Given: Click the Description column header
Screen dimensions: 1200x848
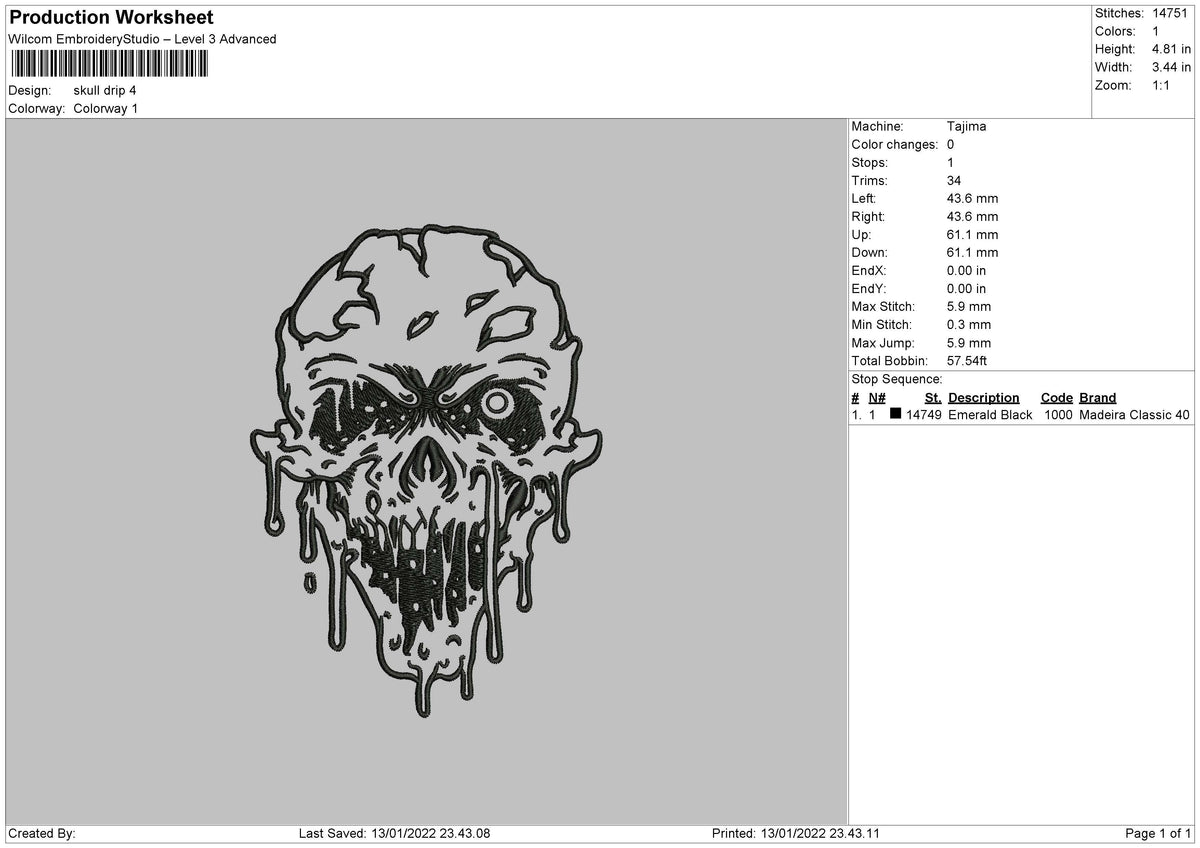Looking at the screenshot, I should pyautogui.click(x=984, y=397).
